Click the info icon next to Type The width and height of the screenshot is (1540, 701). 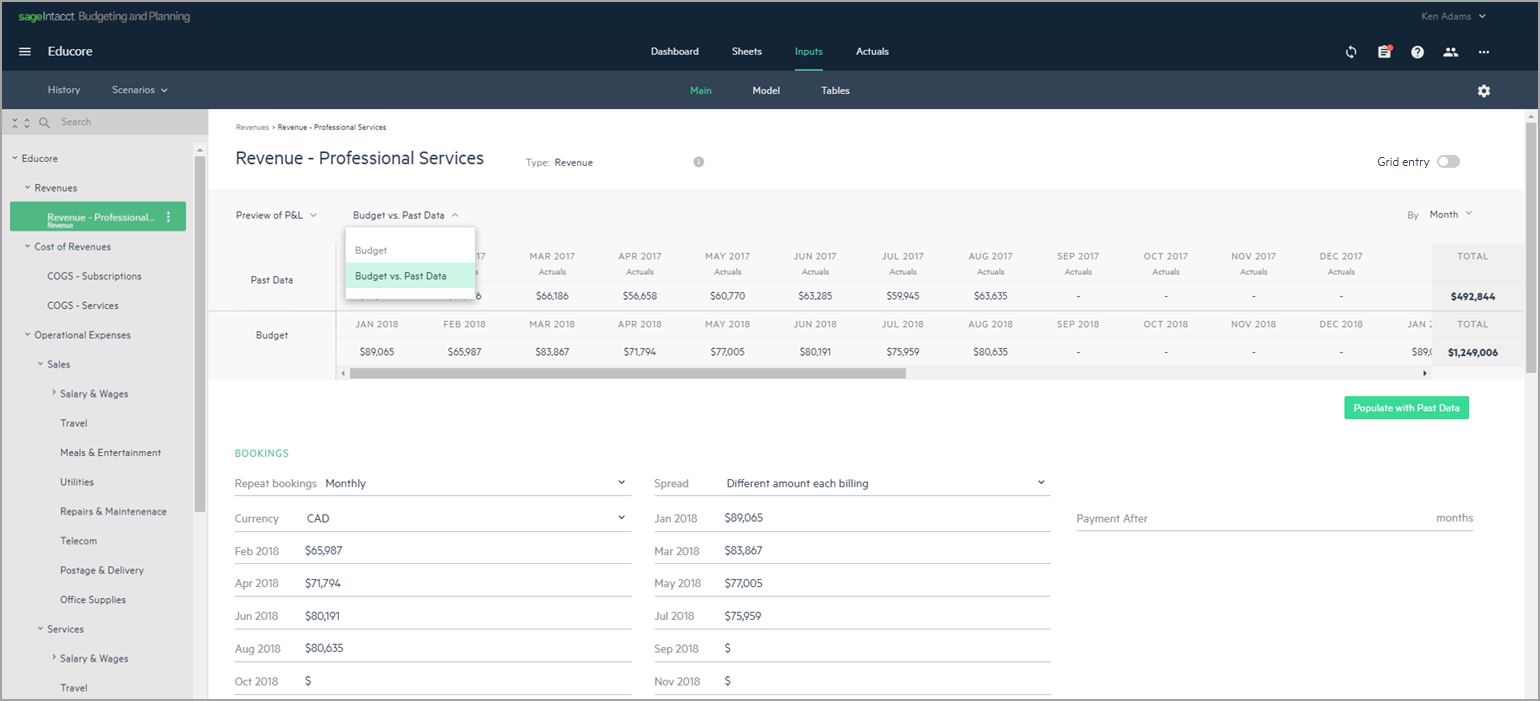tap(699, 162)
